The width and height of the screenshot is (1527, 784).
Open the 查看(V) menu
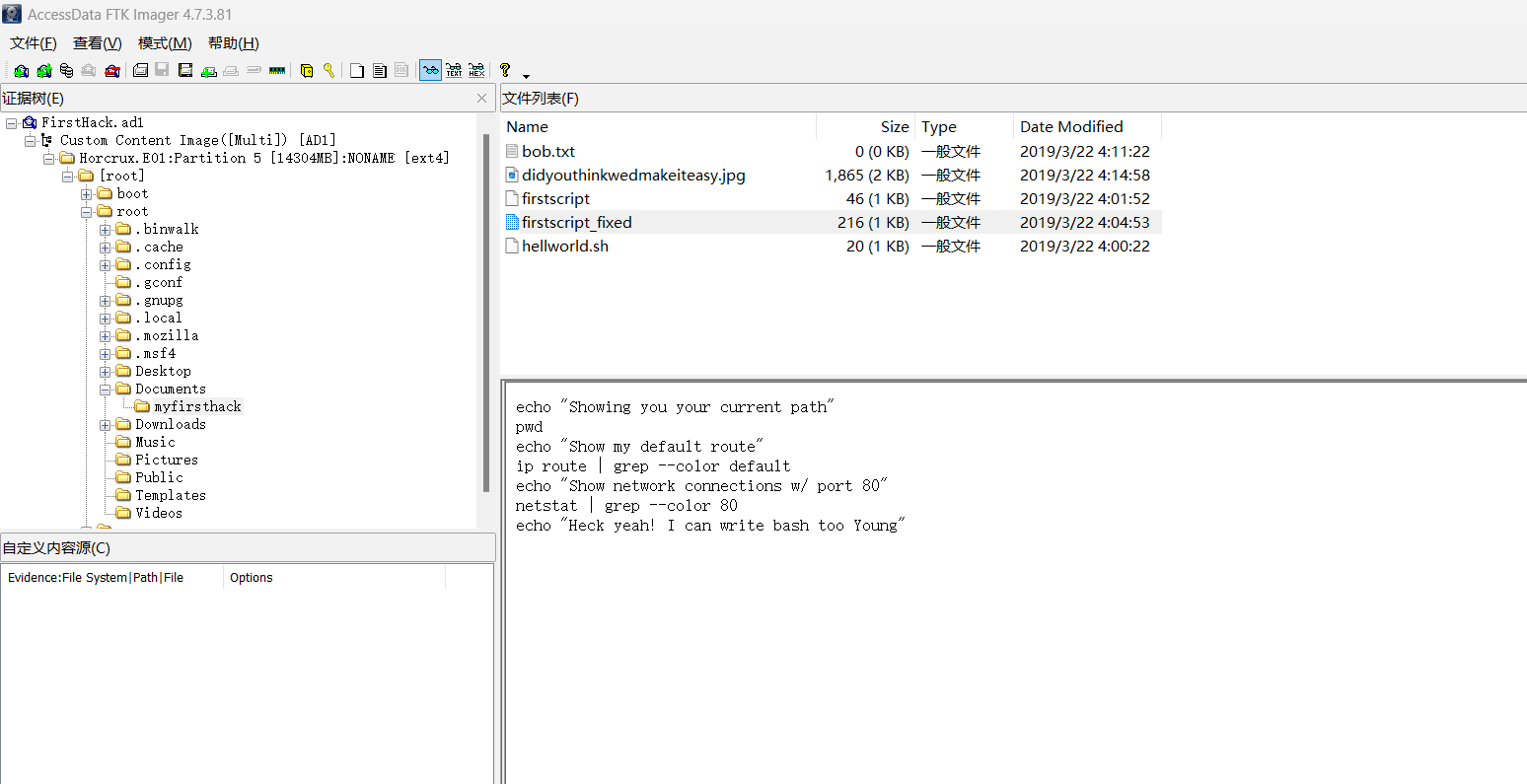point(98,43)
